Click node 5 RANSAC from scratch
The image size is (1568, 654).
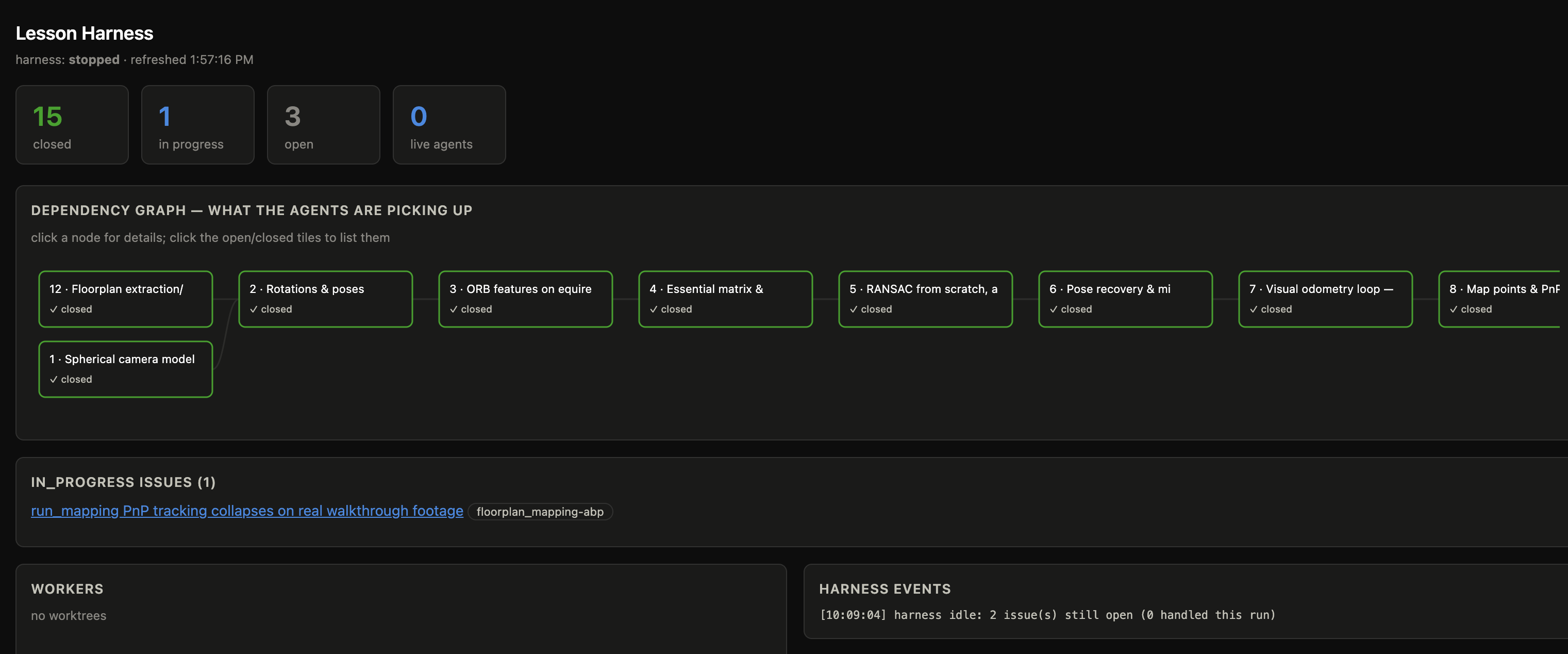pyautogui.click(x=925, y=299)
